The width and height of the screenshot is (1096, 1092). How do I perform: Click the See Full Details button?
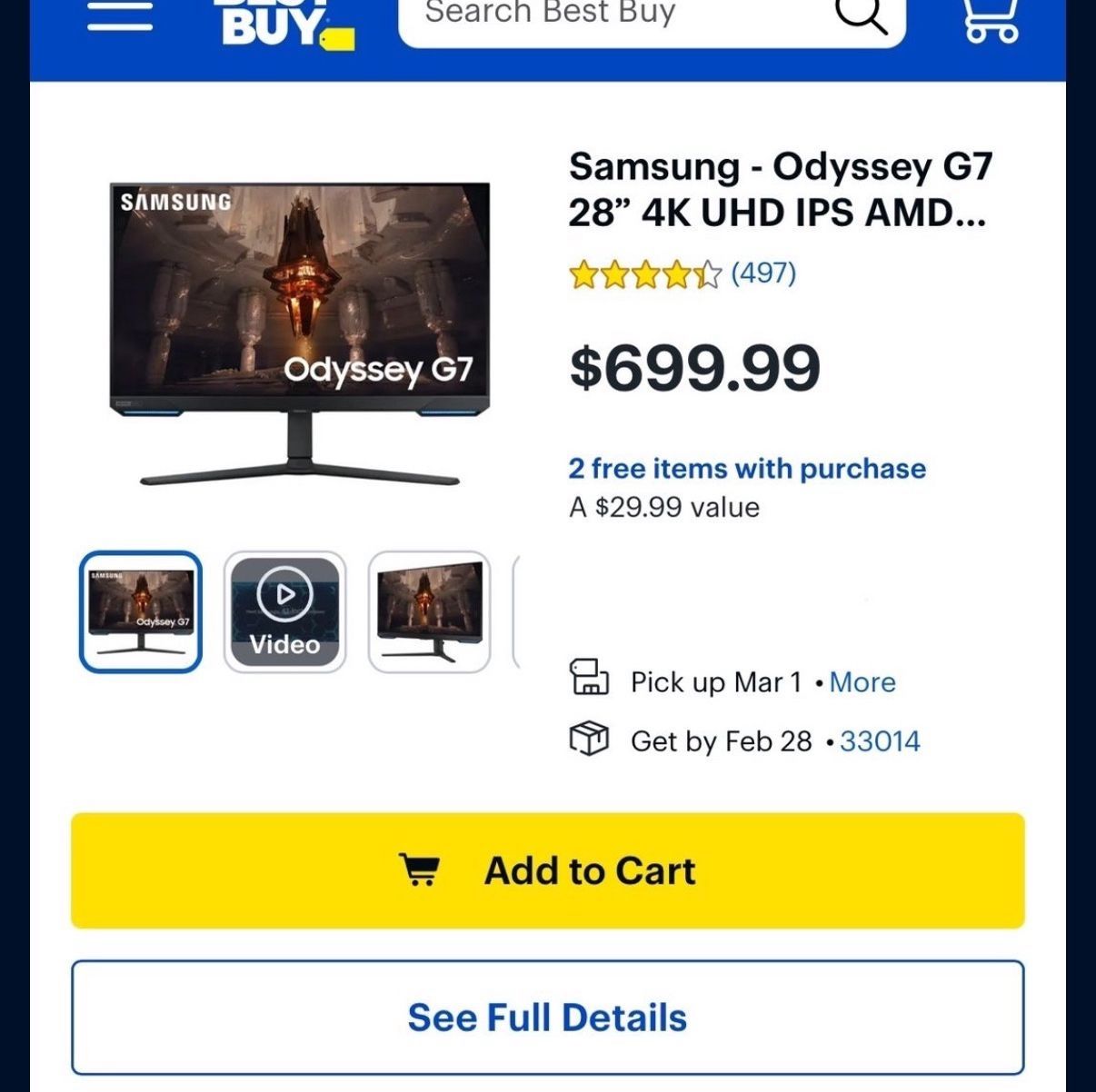pos(548,1018)
